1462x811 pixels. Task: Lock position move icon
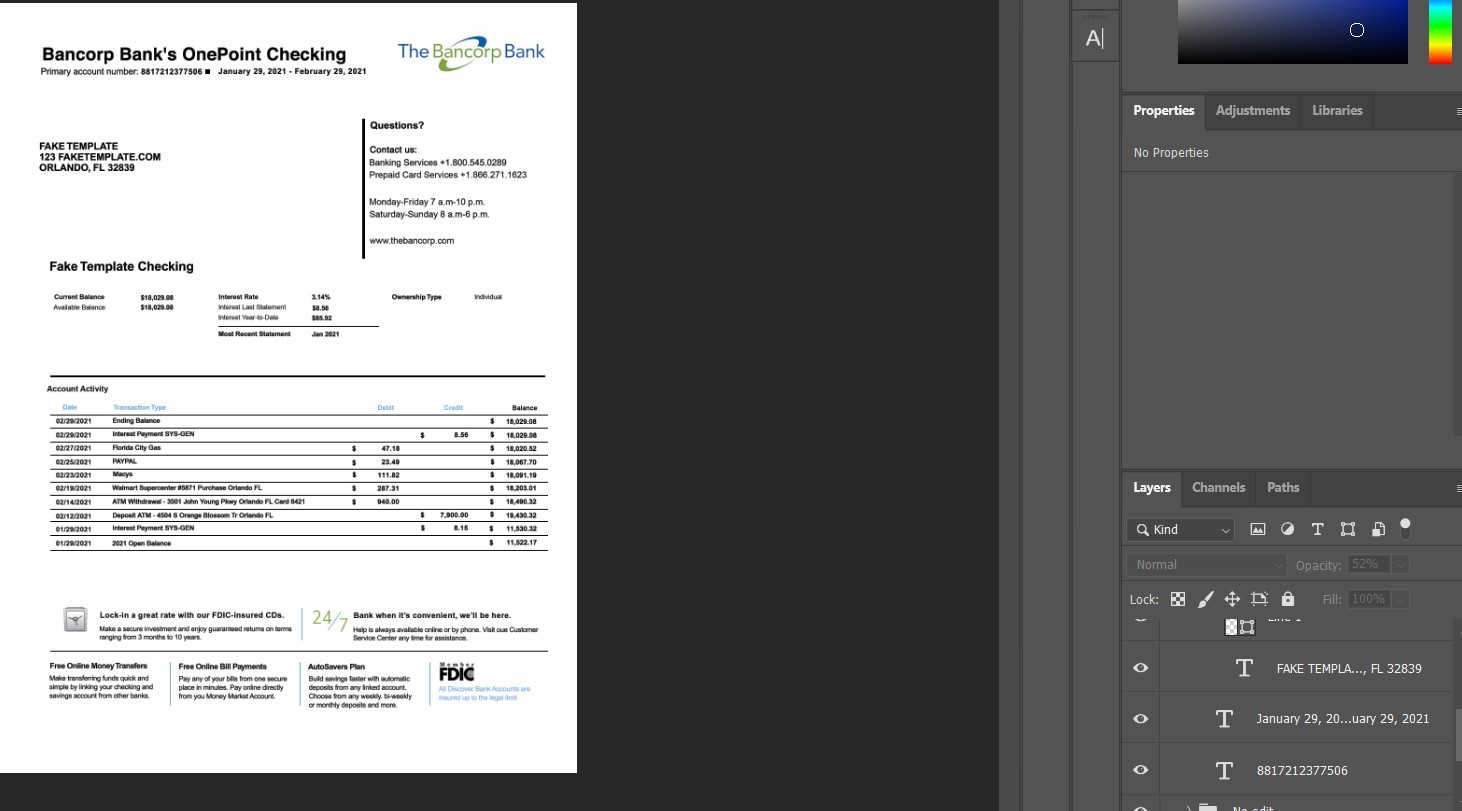(x=1232, y=599)
